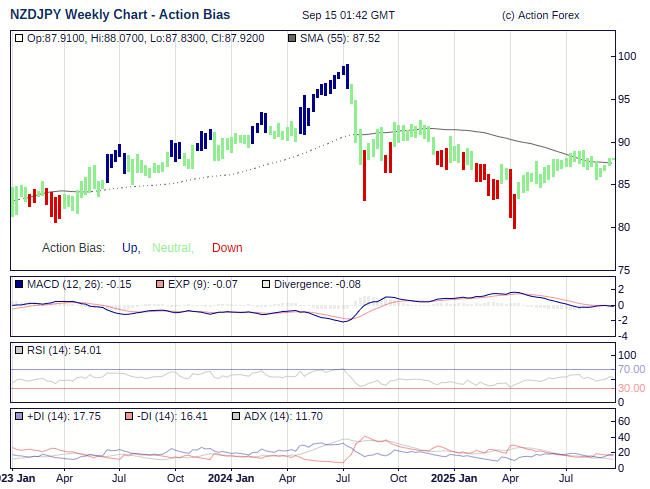
Task: Click the dark blue MACD legend swatch
Action: coord(19,284)
